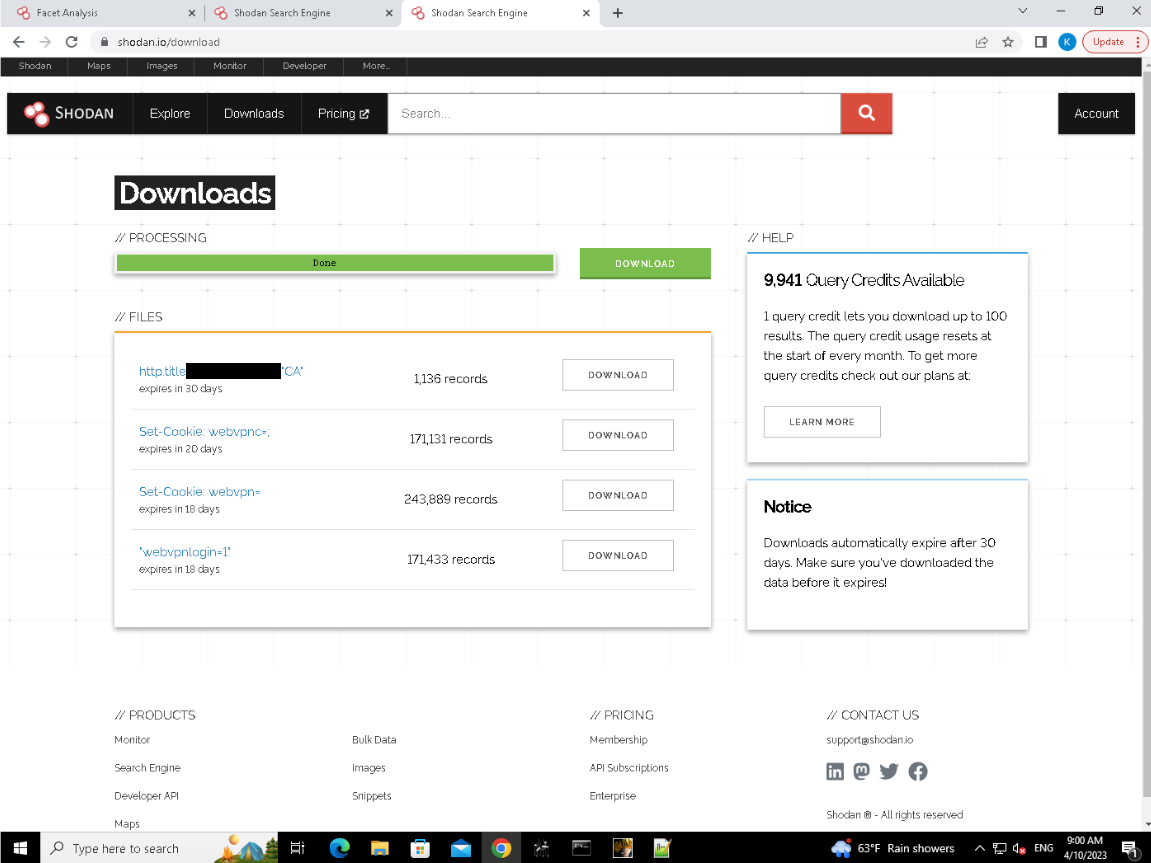
Task: Launch Microsoft Edge from the taskbar
Action: (x=339, y=848)
